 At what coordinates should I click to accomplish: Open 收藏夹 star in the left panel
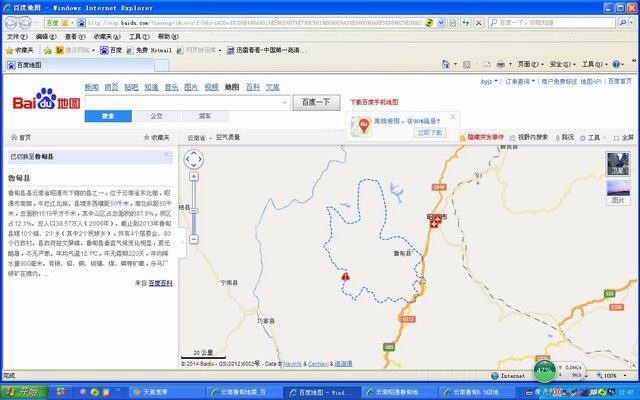point(156,138)
